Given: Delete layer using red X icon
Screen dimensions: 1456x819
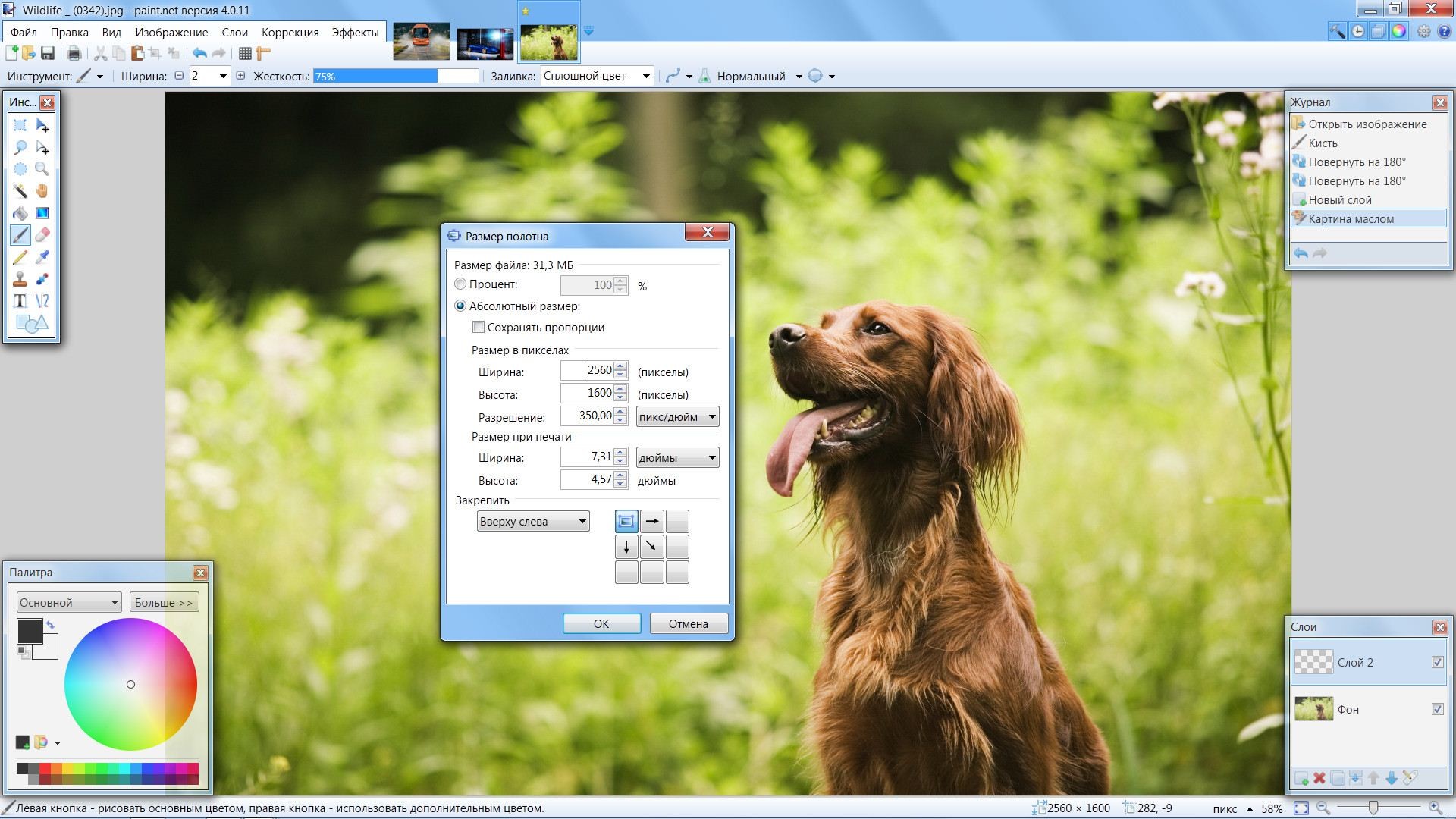Looking at the screenshot, I should pyautogui.click(x=1319, y=778).
